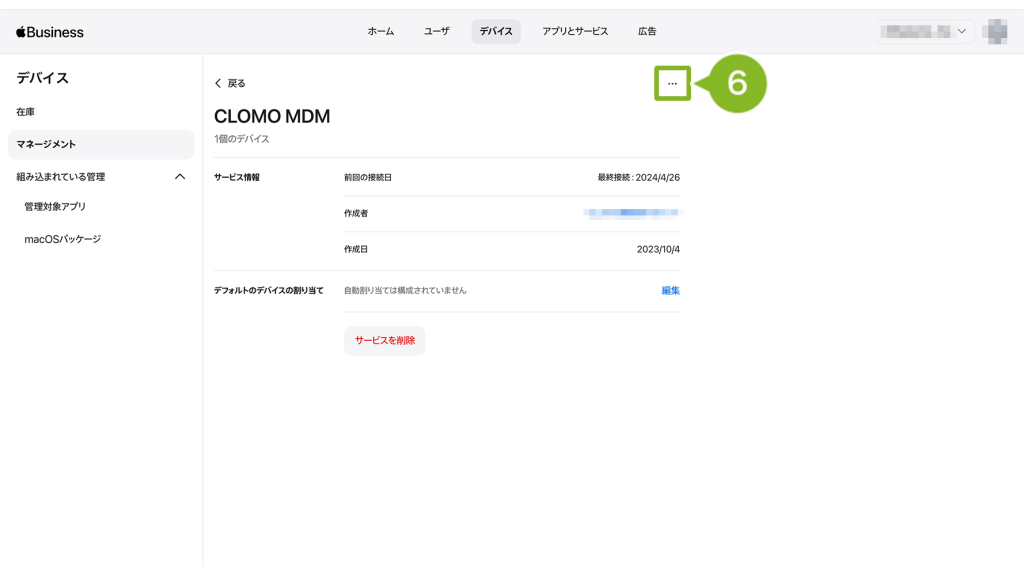Open the ユーザ tab
1024x576 pixels.
click(436, 32)
